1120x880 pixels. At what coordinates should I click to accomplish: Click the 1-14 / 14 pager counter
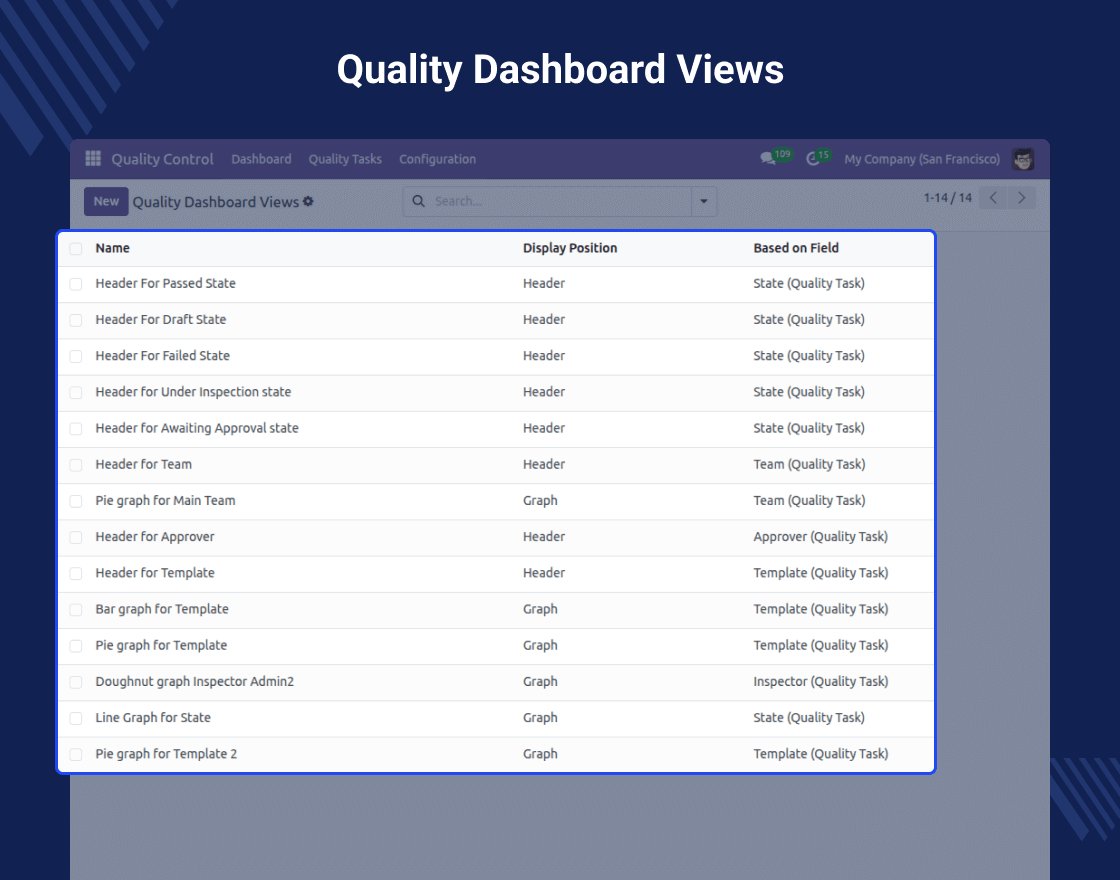pyautogui.click(x=947, y=198)
